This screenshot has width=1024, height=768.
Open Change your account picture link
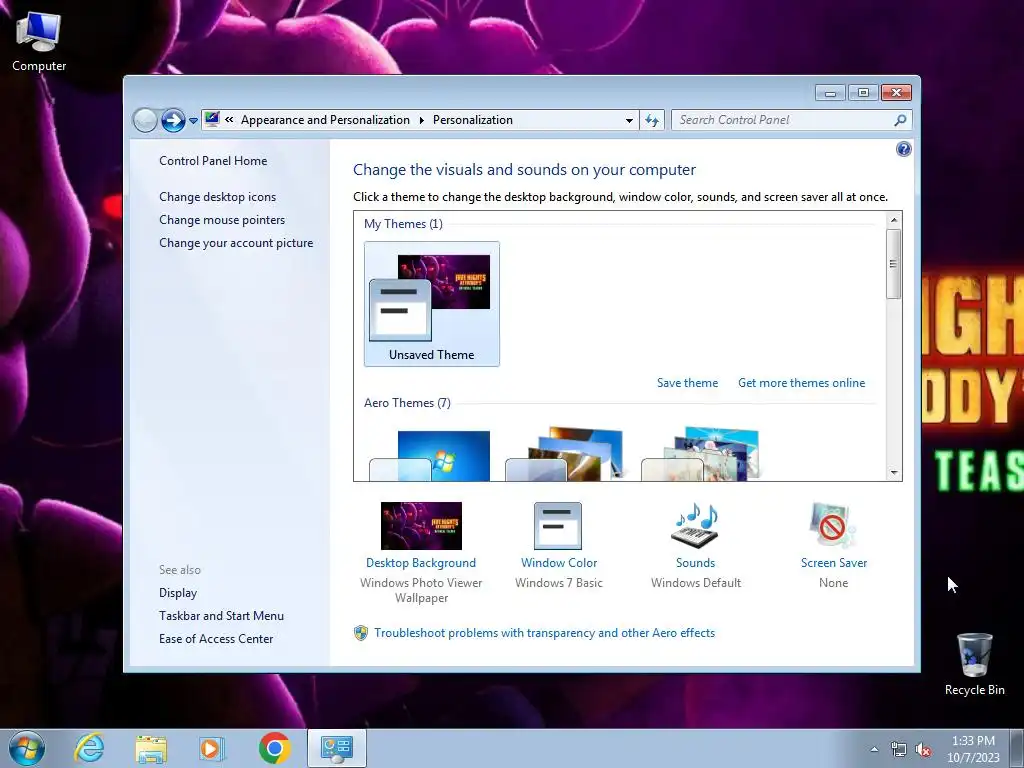point(236,243)
